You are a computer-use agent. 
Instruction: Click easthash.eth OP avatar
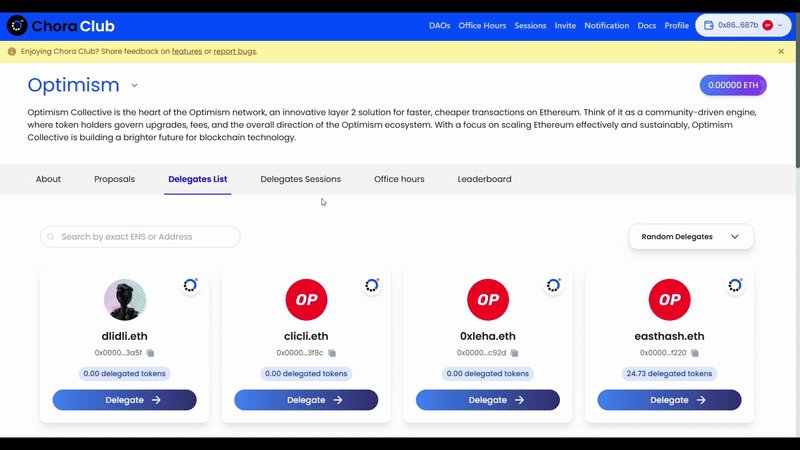point(669,299)
